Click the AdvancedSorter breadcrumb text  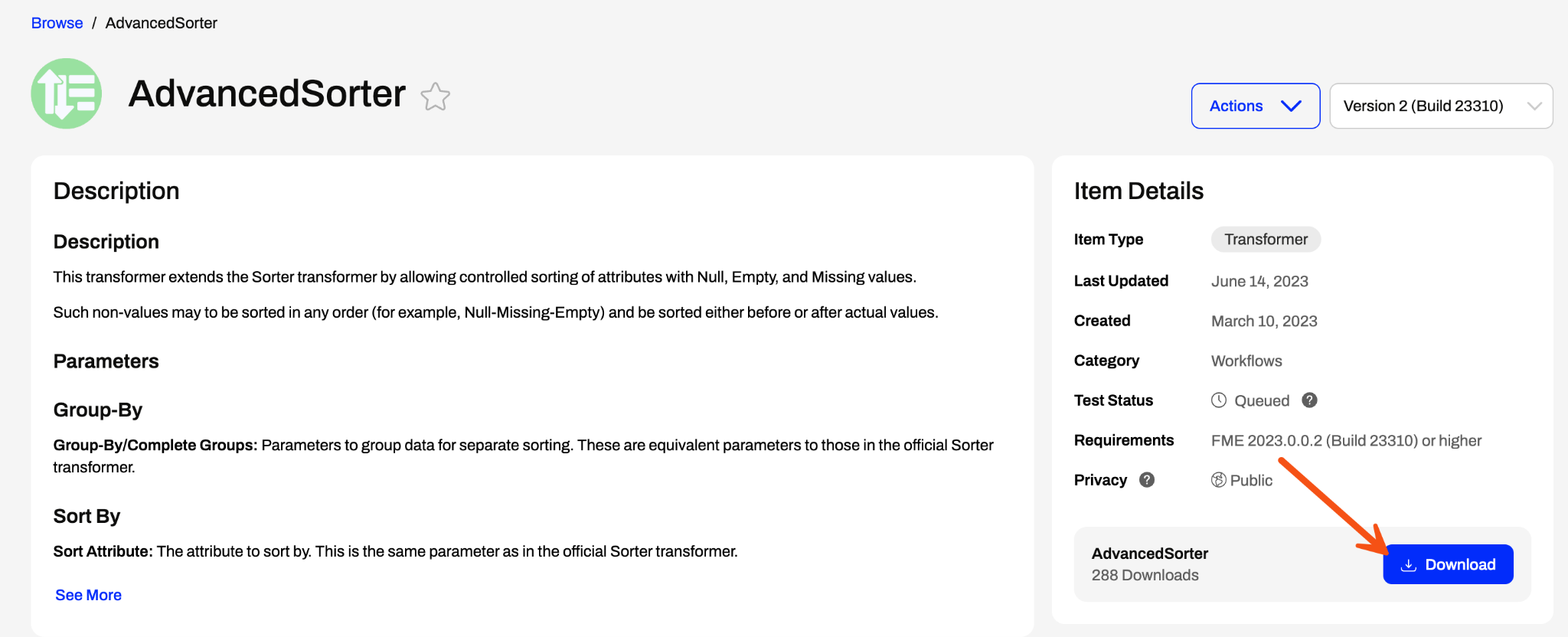click(161, 23)
